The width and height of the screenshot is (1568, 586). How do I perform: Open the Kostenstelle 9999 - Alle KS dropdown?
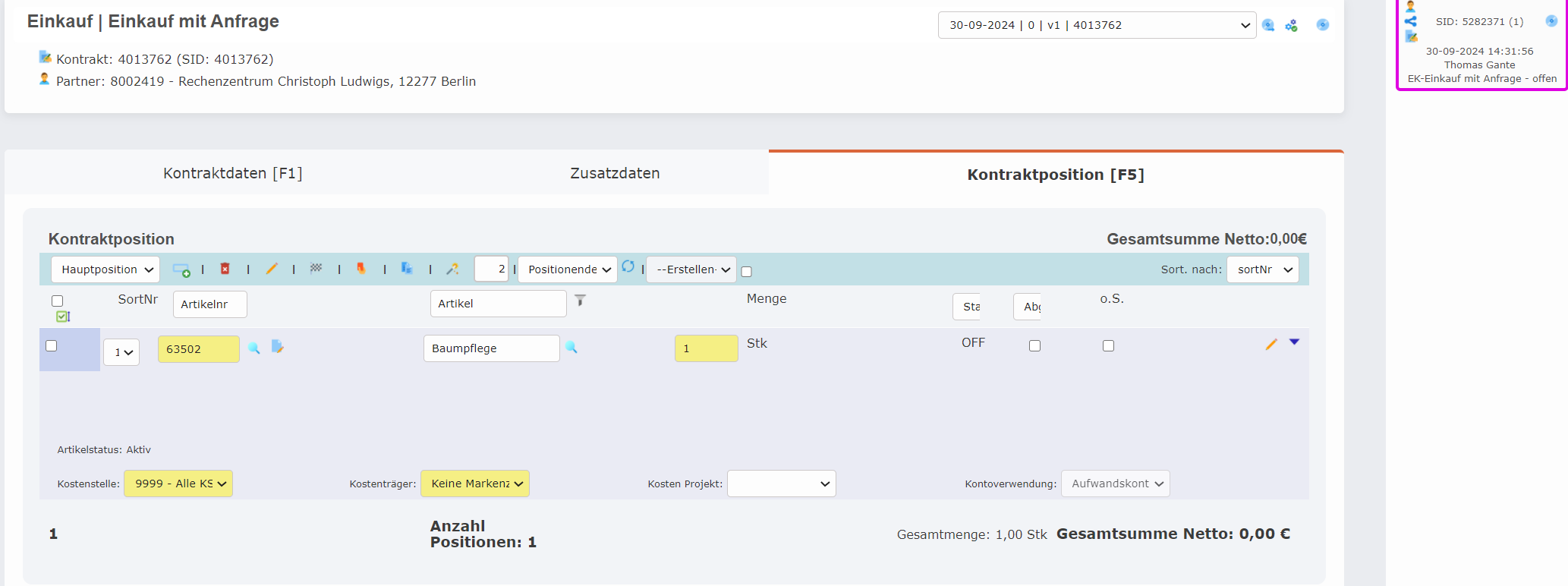tap(178, 484)
